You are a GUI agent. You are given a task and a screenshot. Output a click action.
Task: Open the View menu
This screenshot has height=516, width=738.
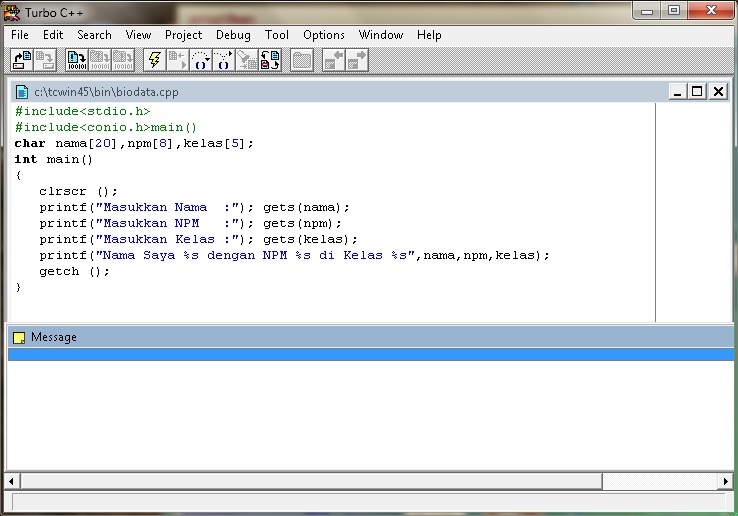(x=138, y=35)
